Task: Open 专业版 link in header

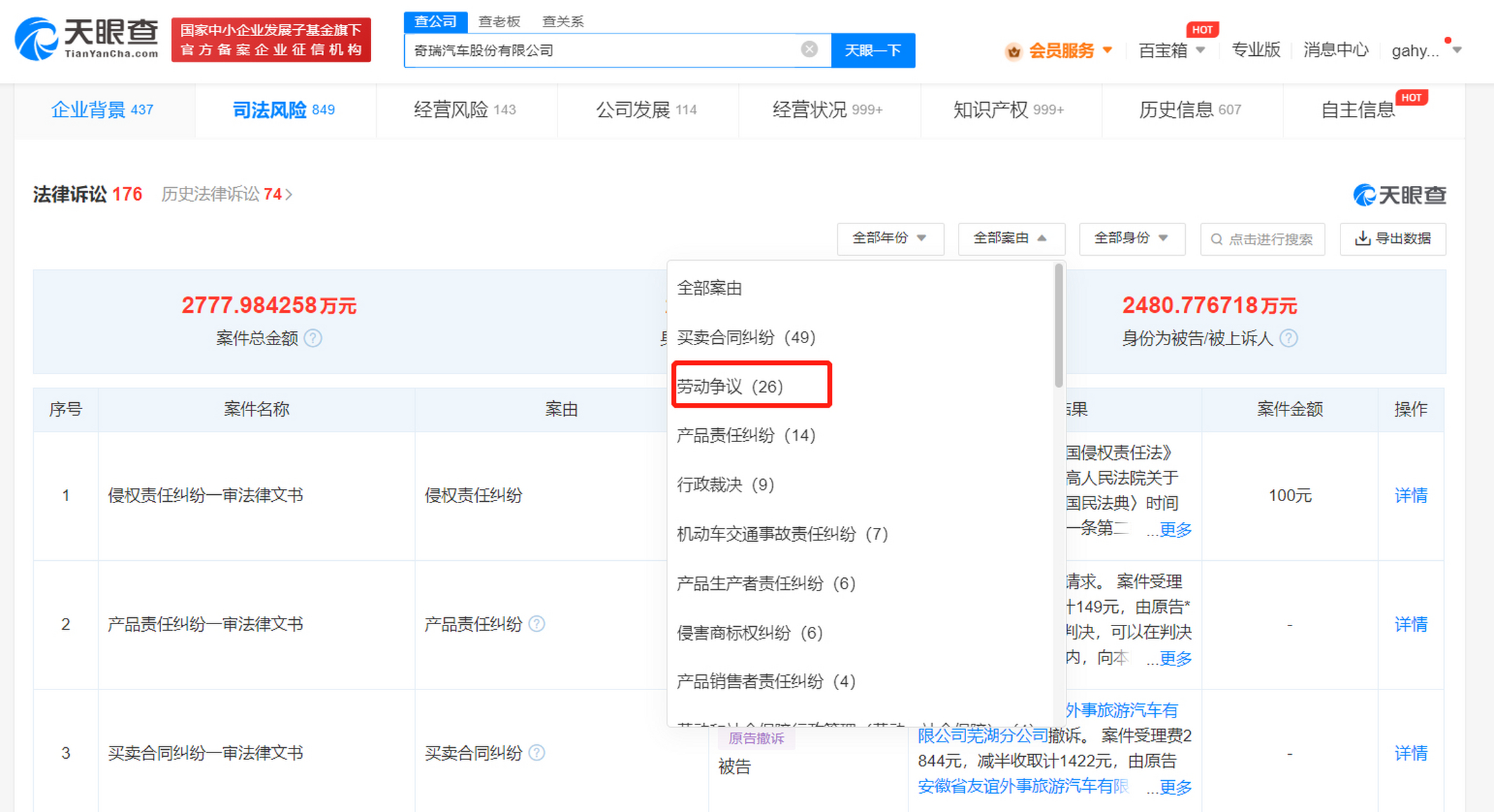Action: point(1255,49)
